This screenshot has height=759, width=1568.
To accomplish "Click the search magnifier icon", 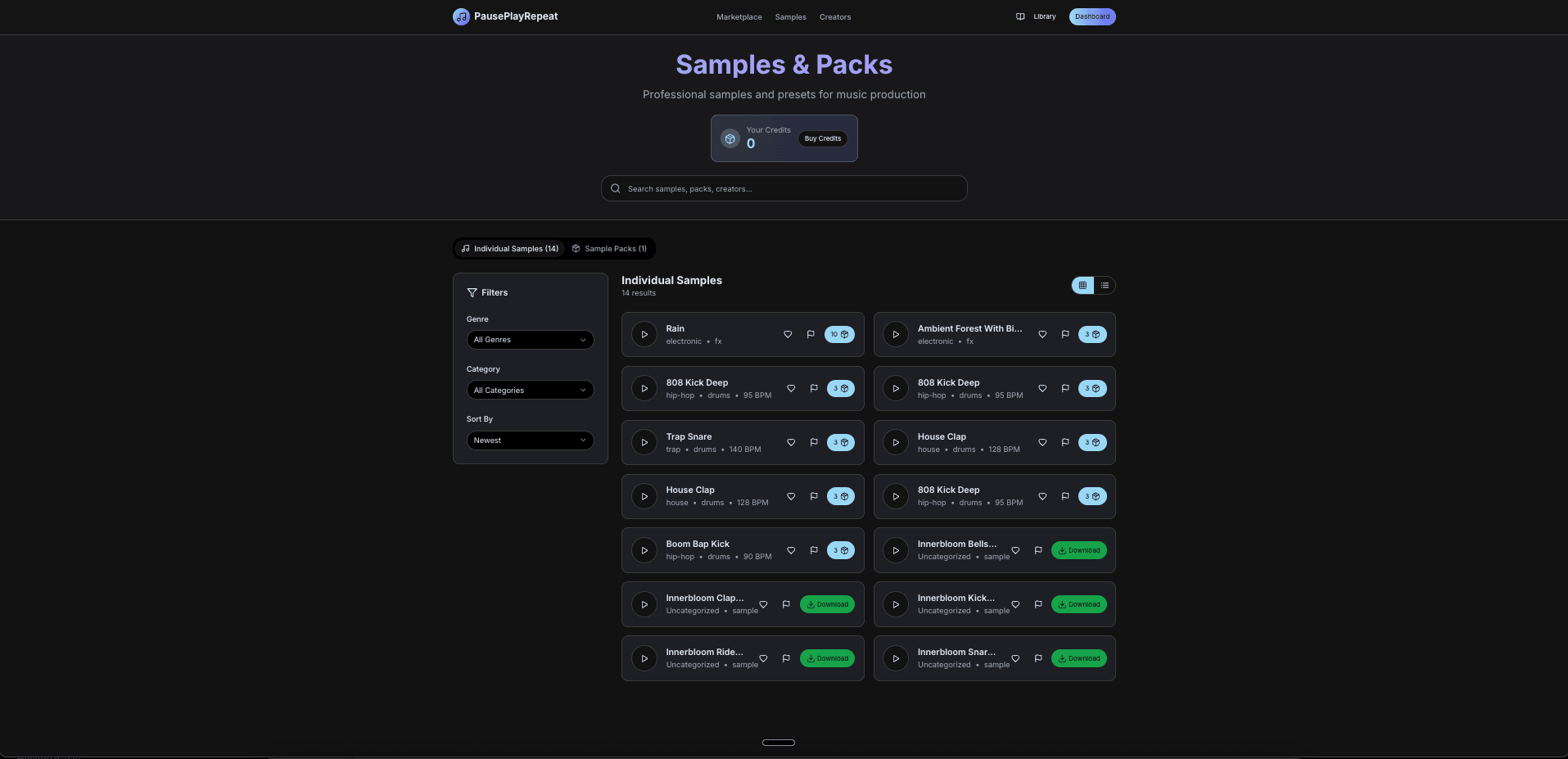I will (615, 188).
